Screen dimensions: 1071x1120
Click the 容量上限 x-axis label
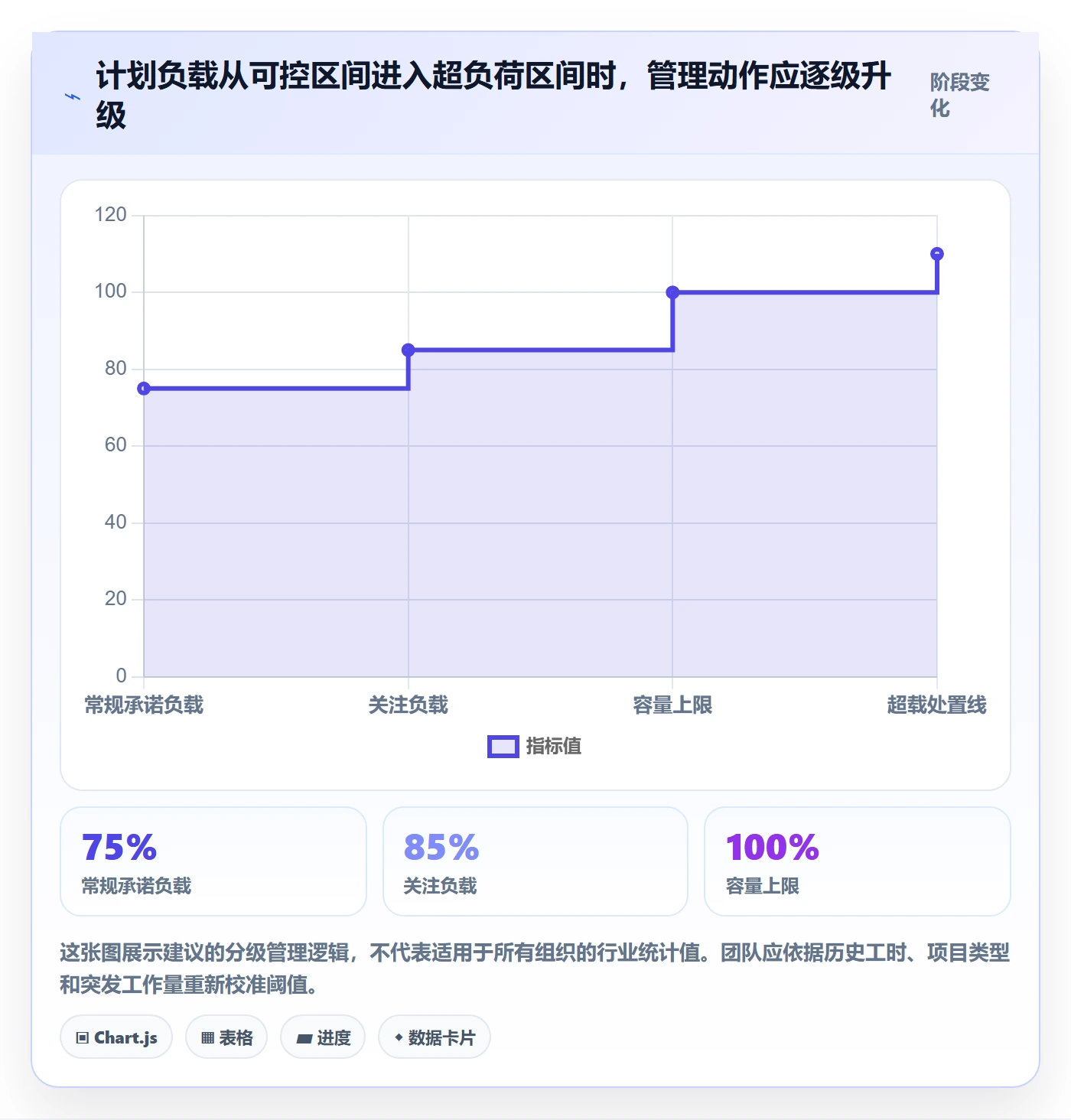pos(672,705)
